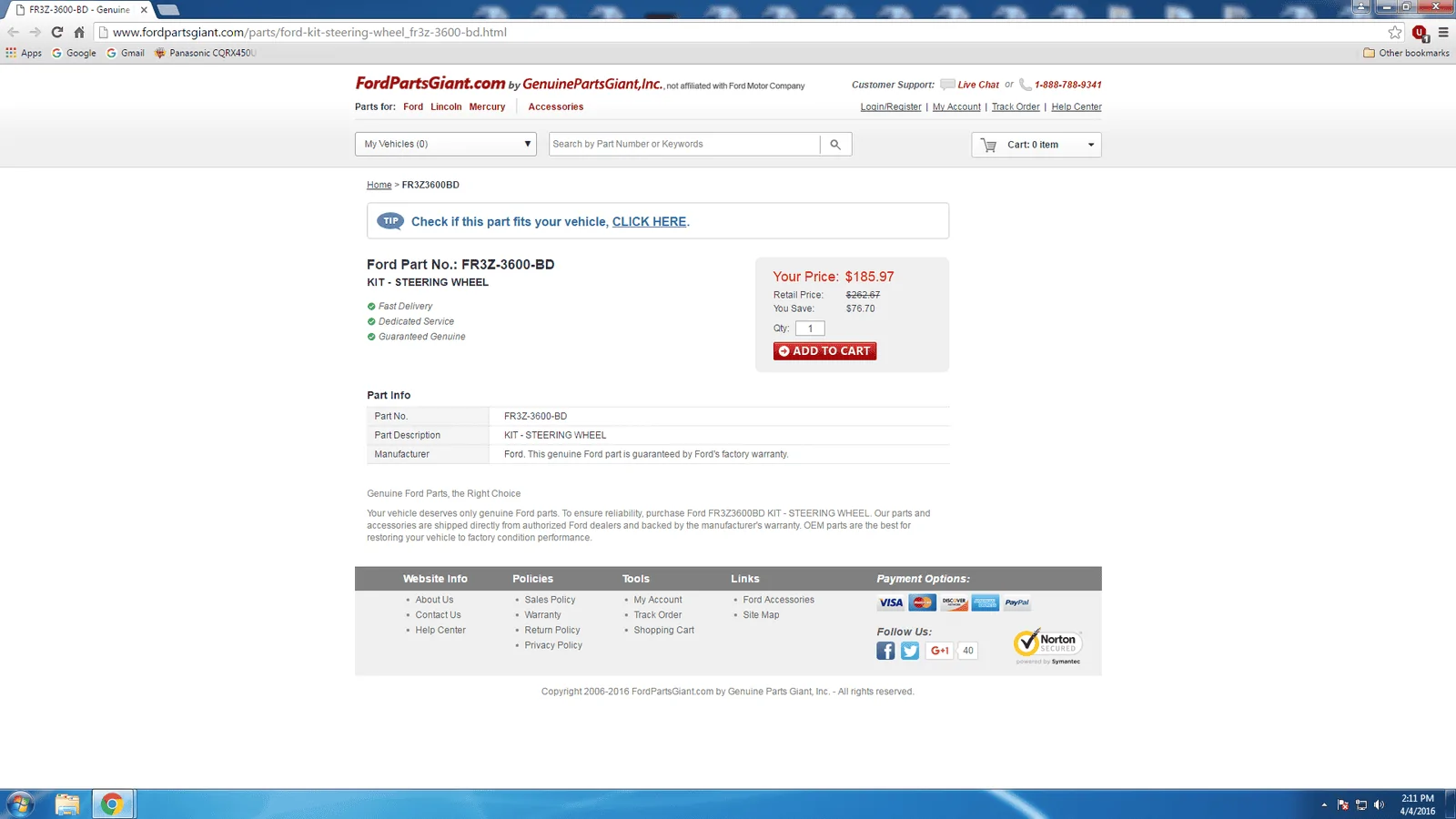Open the Contact Us footer link
Image resolution: width=1456 pixels, height=819 pixels.
pyautogui.click(x=438, y=615)
